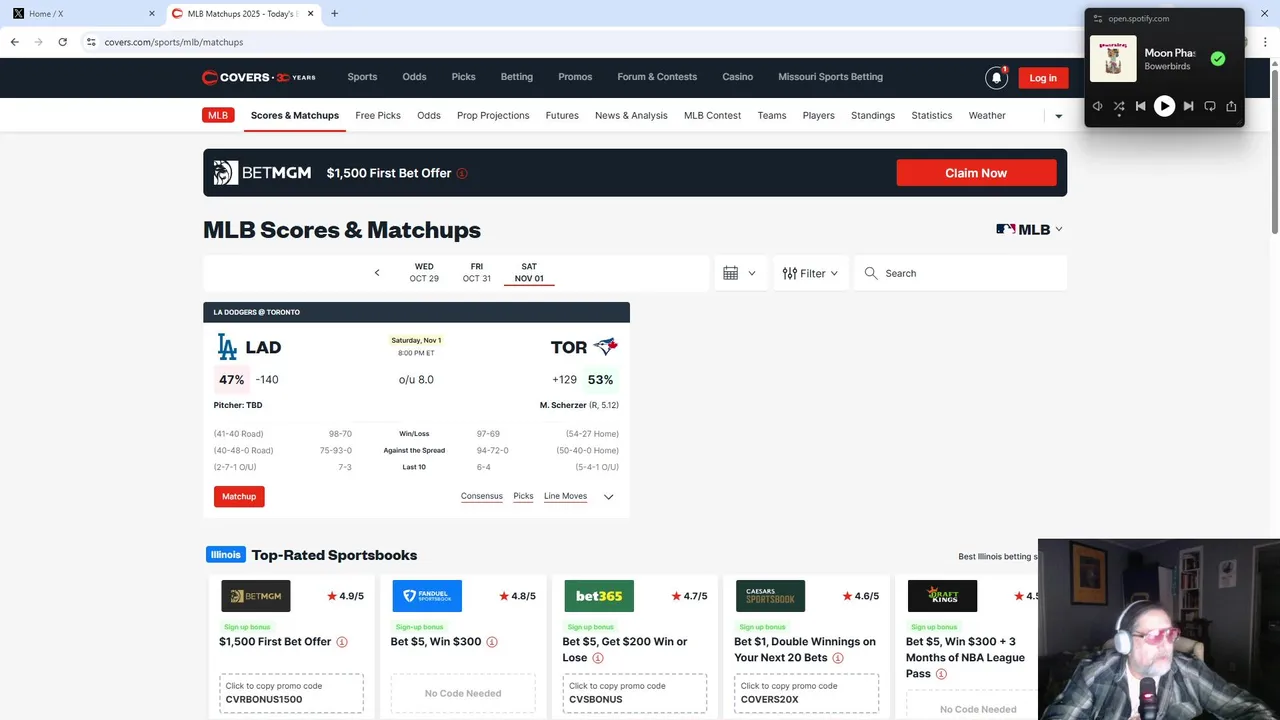Open Missouri Sports Betting link
Image resolution: width=1280 pixels, height=720 pixels.
[830, 77]
